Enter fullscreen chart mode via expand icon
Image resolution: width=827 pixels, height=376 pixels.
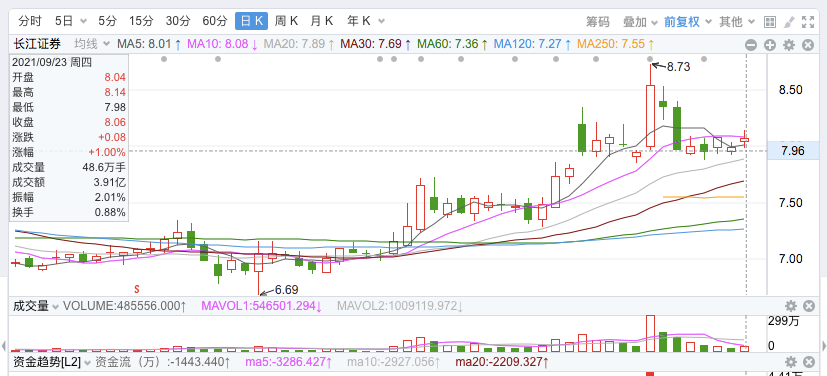807,22
